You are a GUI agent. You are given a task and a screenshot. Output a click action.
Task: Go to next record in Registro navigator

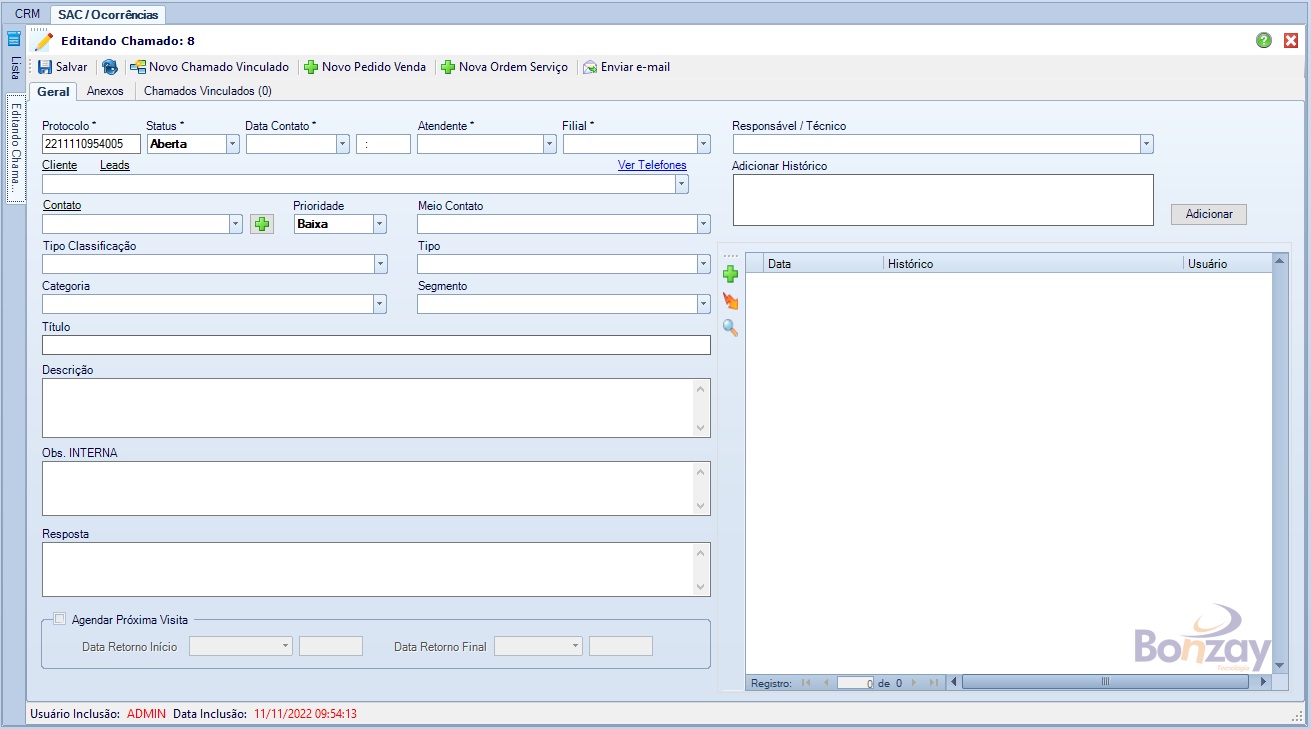click(913, 683)
